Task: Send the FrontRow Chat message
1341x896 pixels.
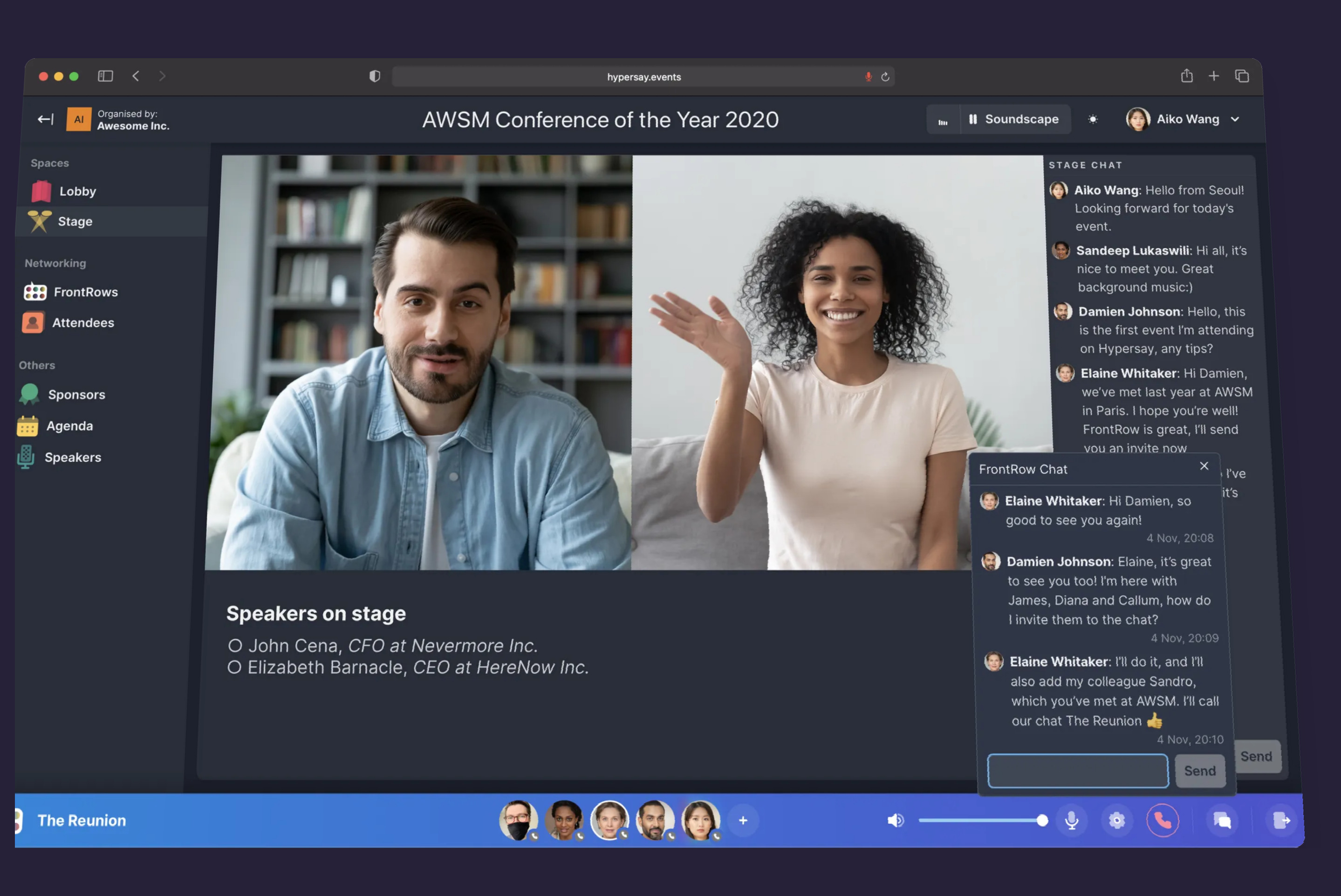Action: pyautogui.click(x=1200, y=771)
